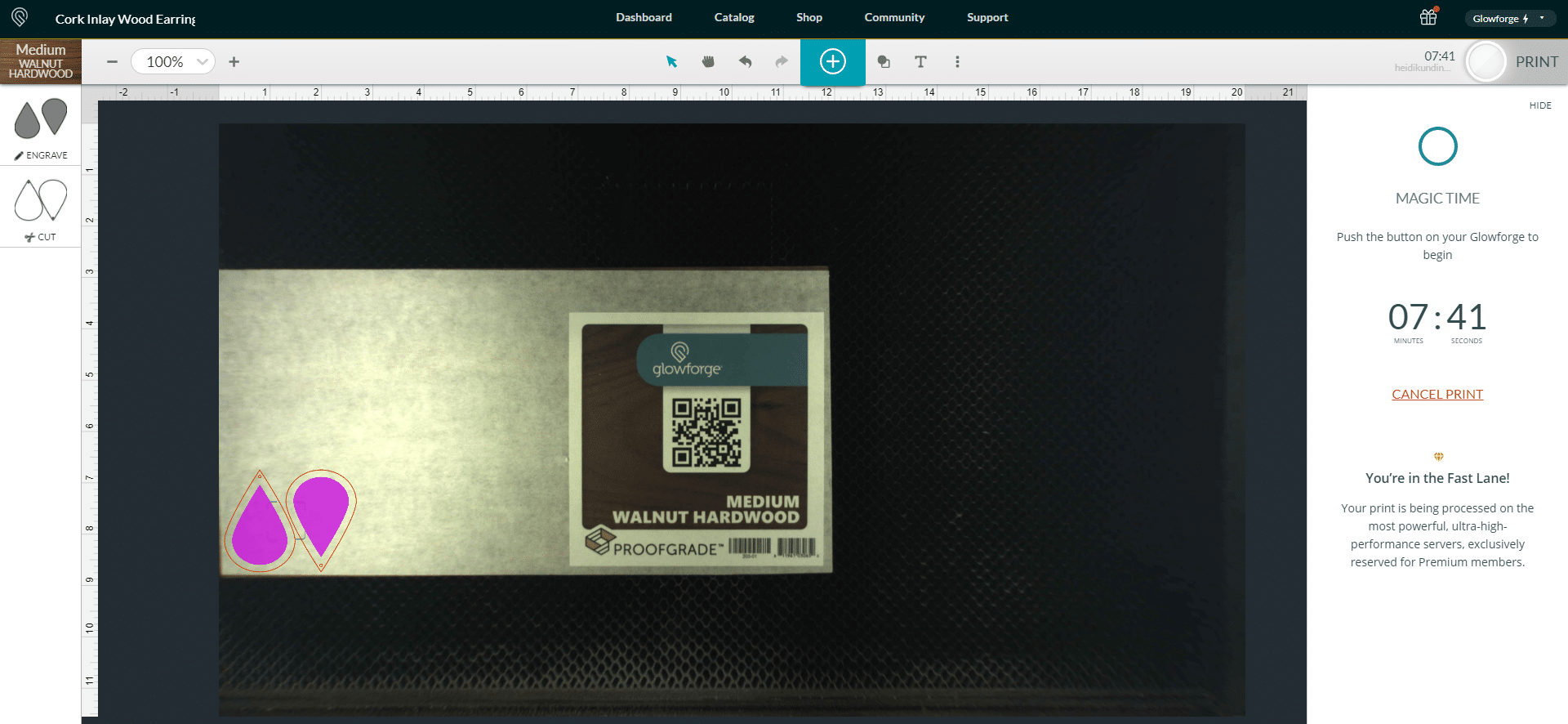Click the magenta teardrop with point up
Viewport: 1568px width, 724px height.
pyautogui.click(x=260, y=526)
